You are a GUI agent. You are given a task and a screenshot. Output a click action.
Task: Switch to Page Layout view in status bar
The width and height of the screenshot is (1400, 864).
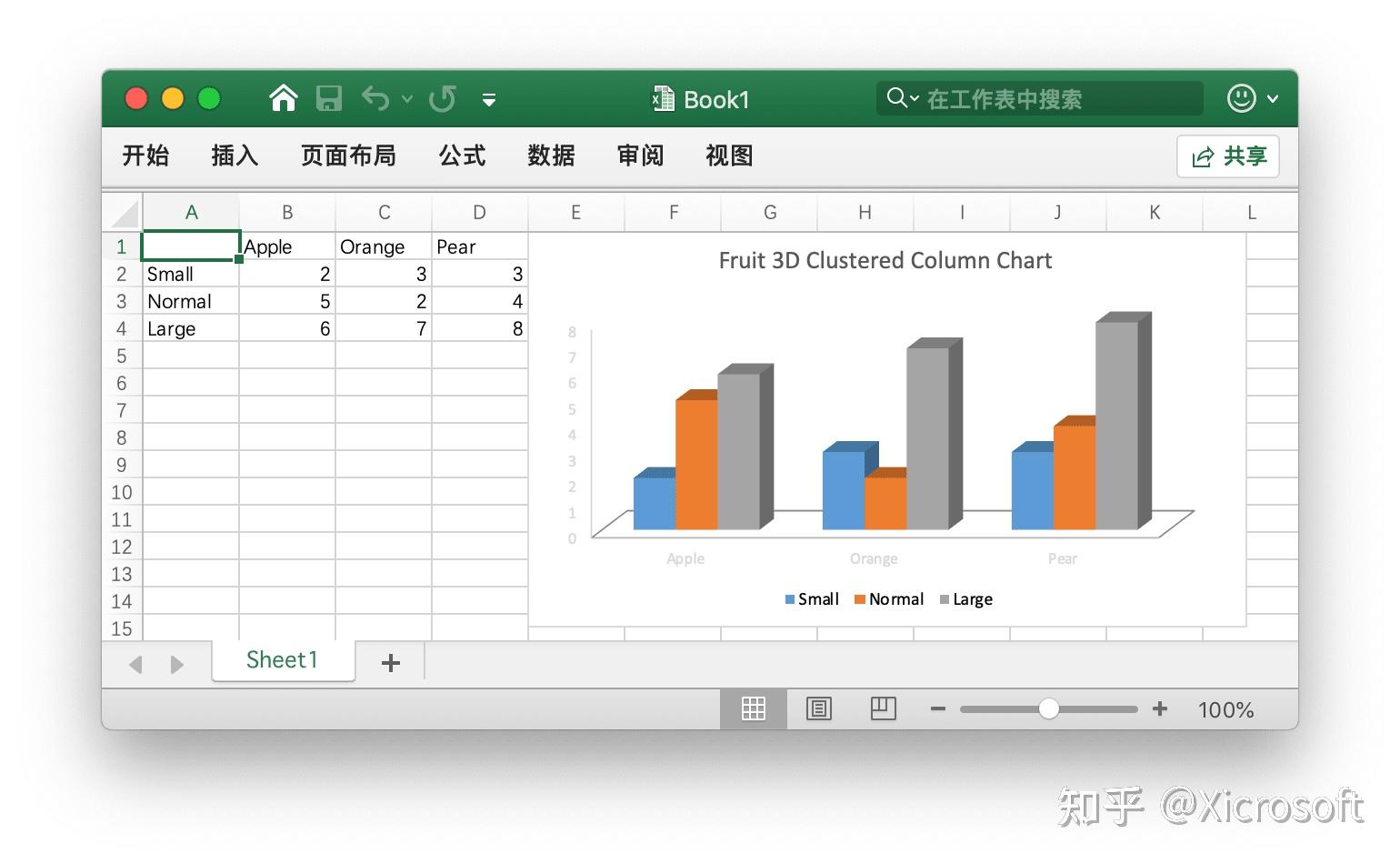(819, 708)
